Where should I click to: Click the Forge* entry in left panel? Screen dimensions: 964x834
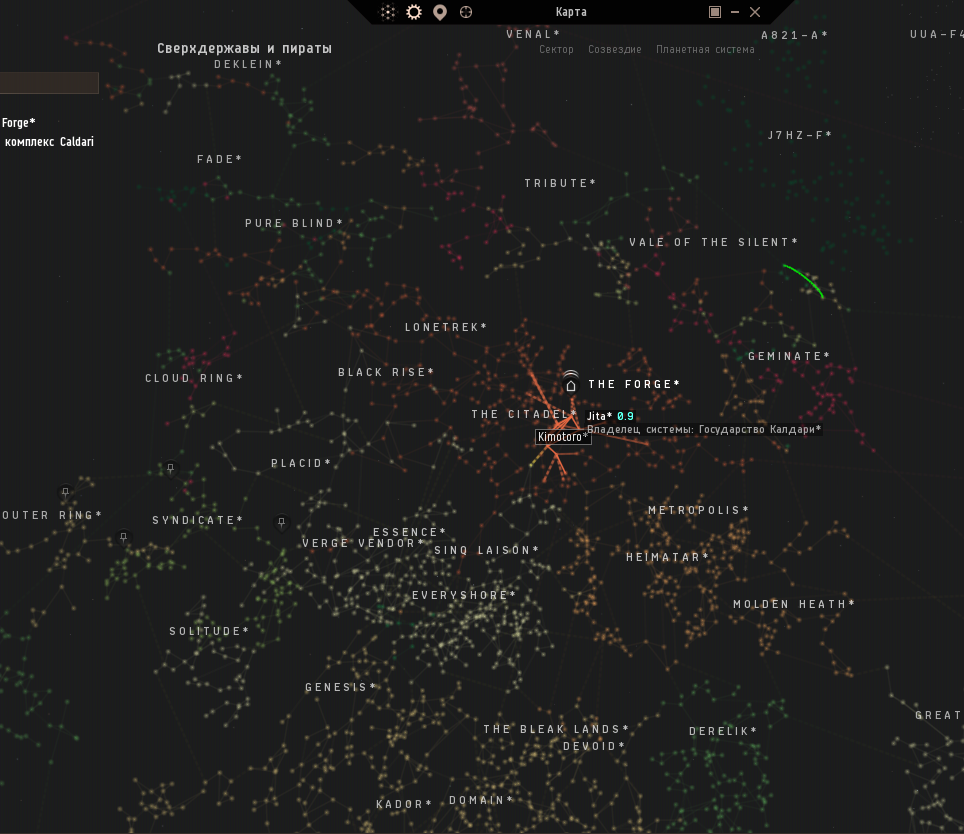pos(18,123)
